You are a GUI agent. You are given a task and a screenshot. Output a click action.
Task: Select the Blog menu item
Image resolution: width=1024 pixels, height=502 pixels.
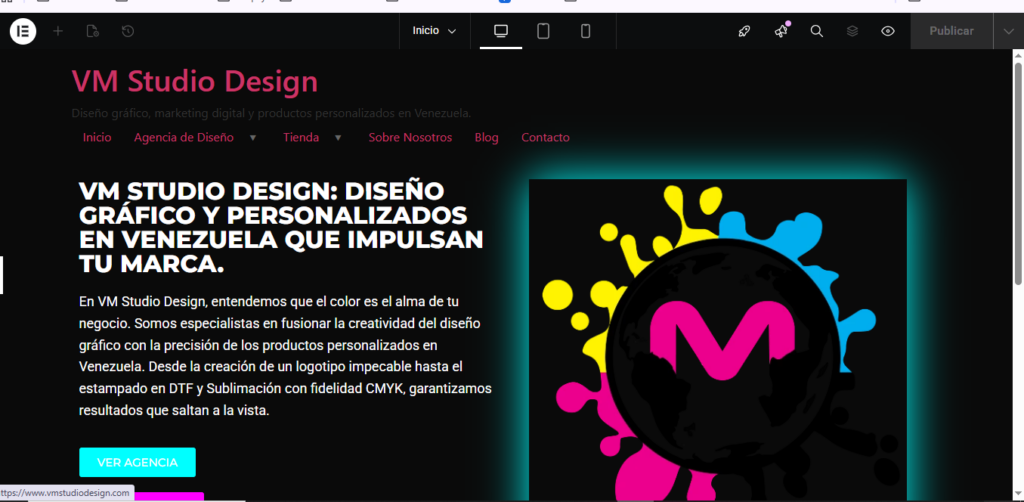tap(487, 138)
